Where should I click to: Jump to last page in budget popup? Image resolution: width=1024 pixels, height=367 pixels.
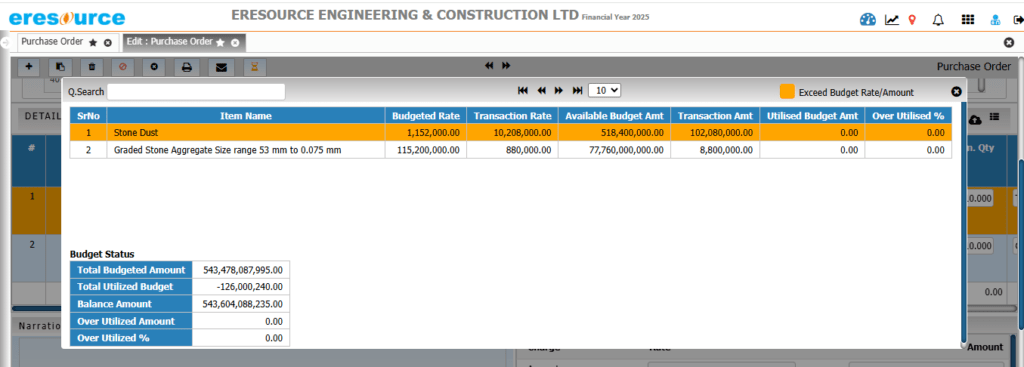[x=577, y=90]
